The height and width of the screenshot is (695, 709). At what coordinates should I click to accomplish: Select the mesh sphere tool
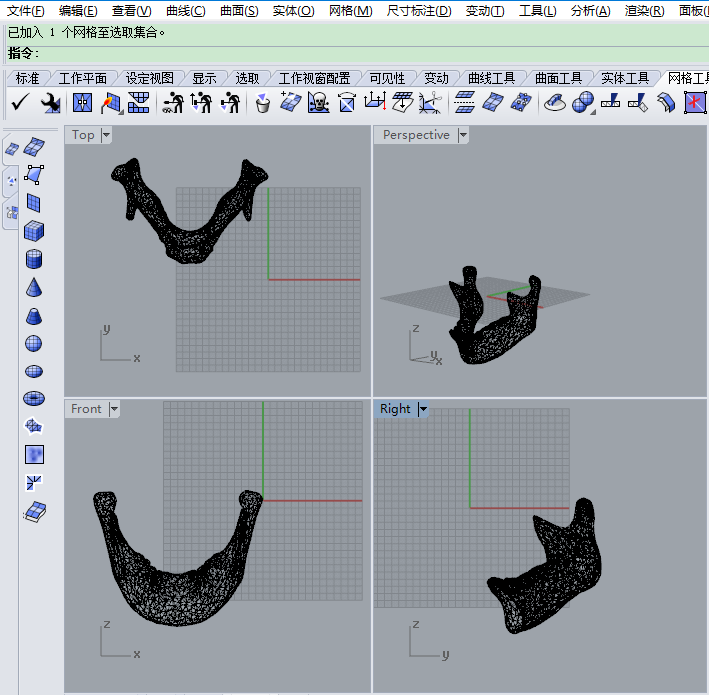point(34,343)
